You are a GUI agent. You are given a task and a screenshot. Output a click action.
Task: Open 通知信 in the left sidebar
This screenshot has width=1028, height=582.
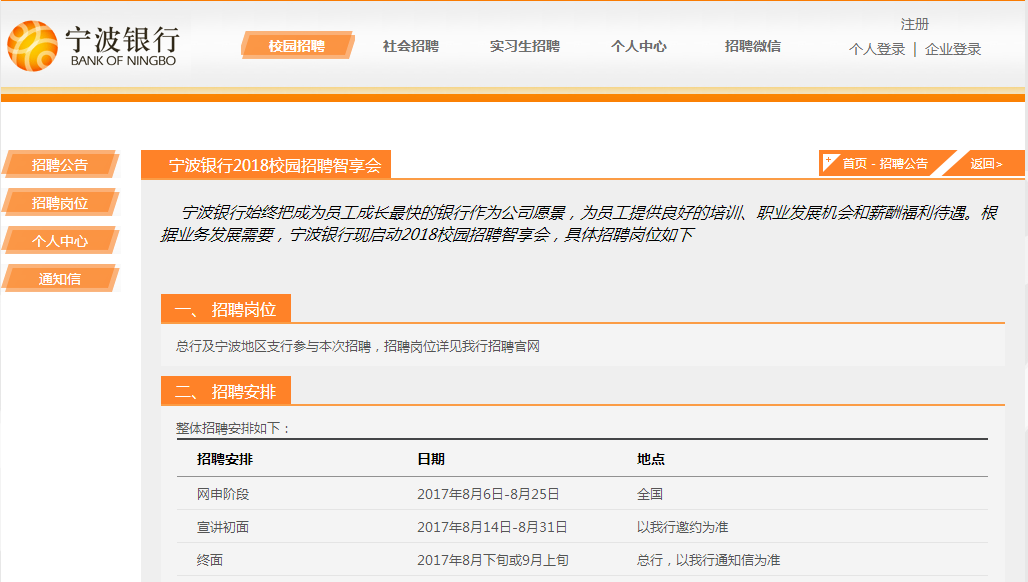(60, 279)
